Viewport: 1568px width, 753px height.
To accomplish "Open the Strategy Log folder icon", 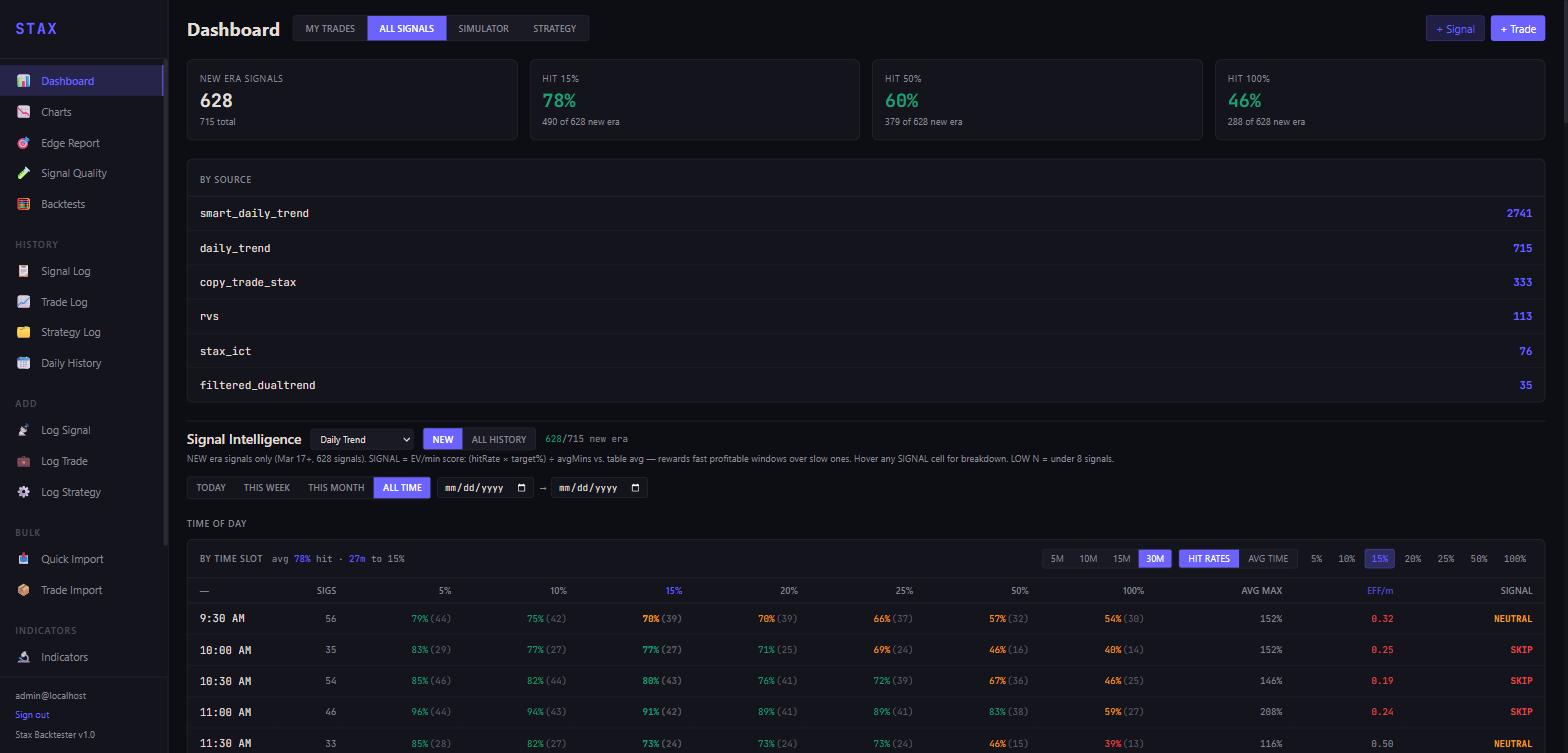I will tap(23, 332).
